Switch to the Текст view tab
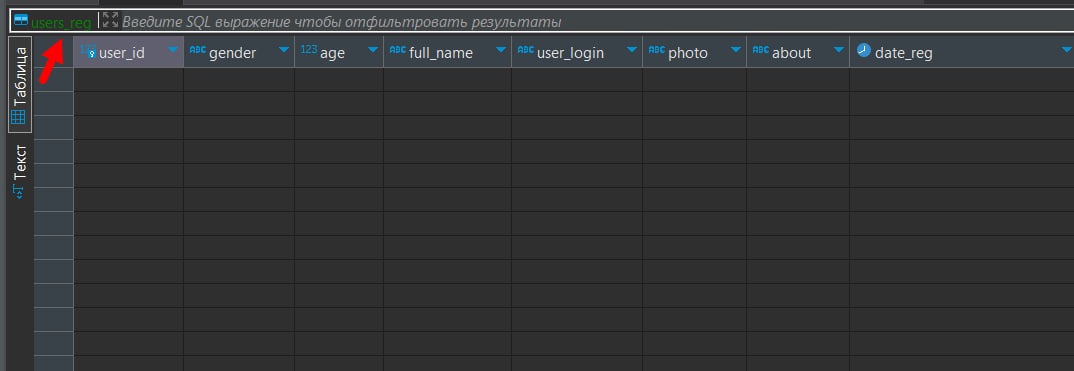The width and height of the screenshot is (1074, 371). (19, 172)
